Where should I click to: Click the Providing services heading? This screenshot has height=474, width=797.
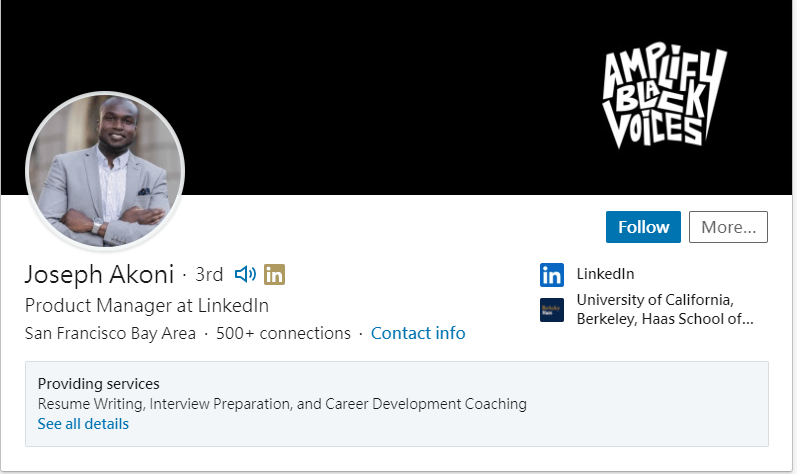click(99, 384)
